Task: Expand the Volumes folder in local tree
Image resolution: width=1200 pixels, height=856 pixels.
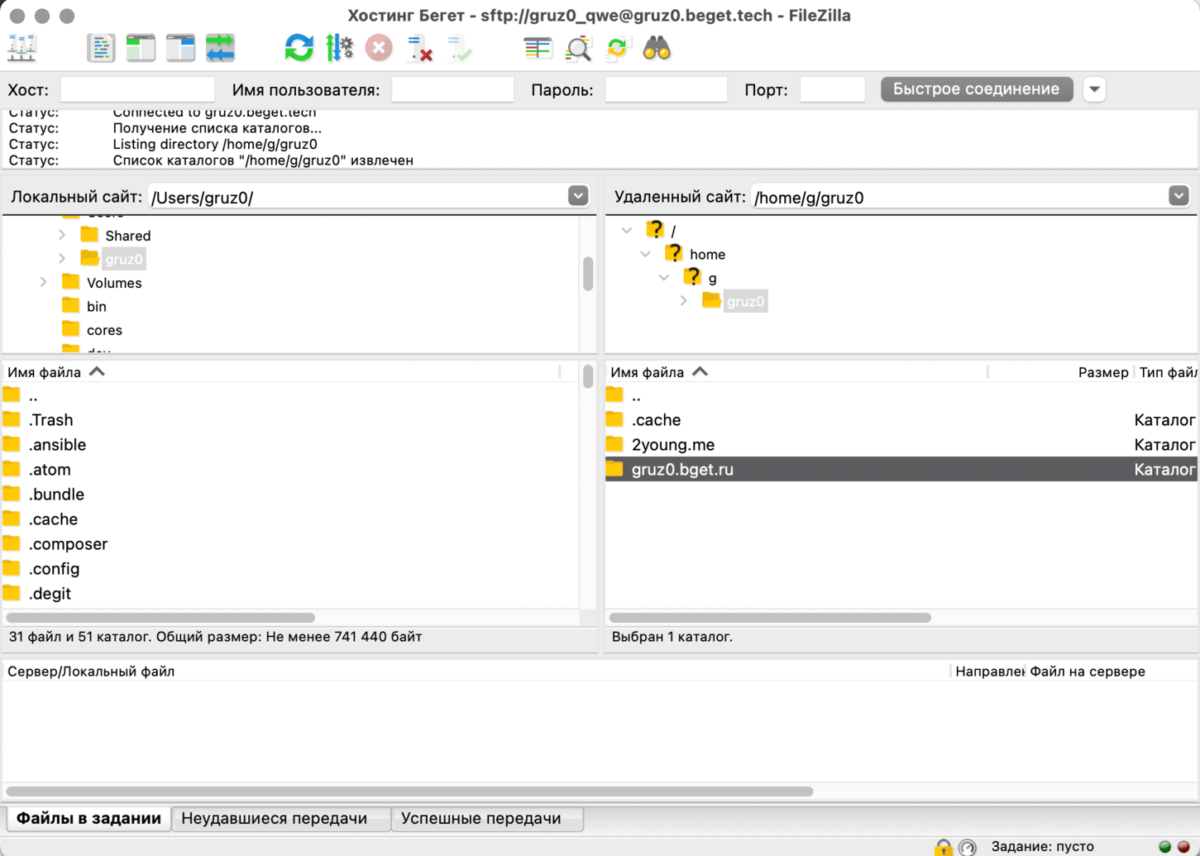Action: [43, 283]
